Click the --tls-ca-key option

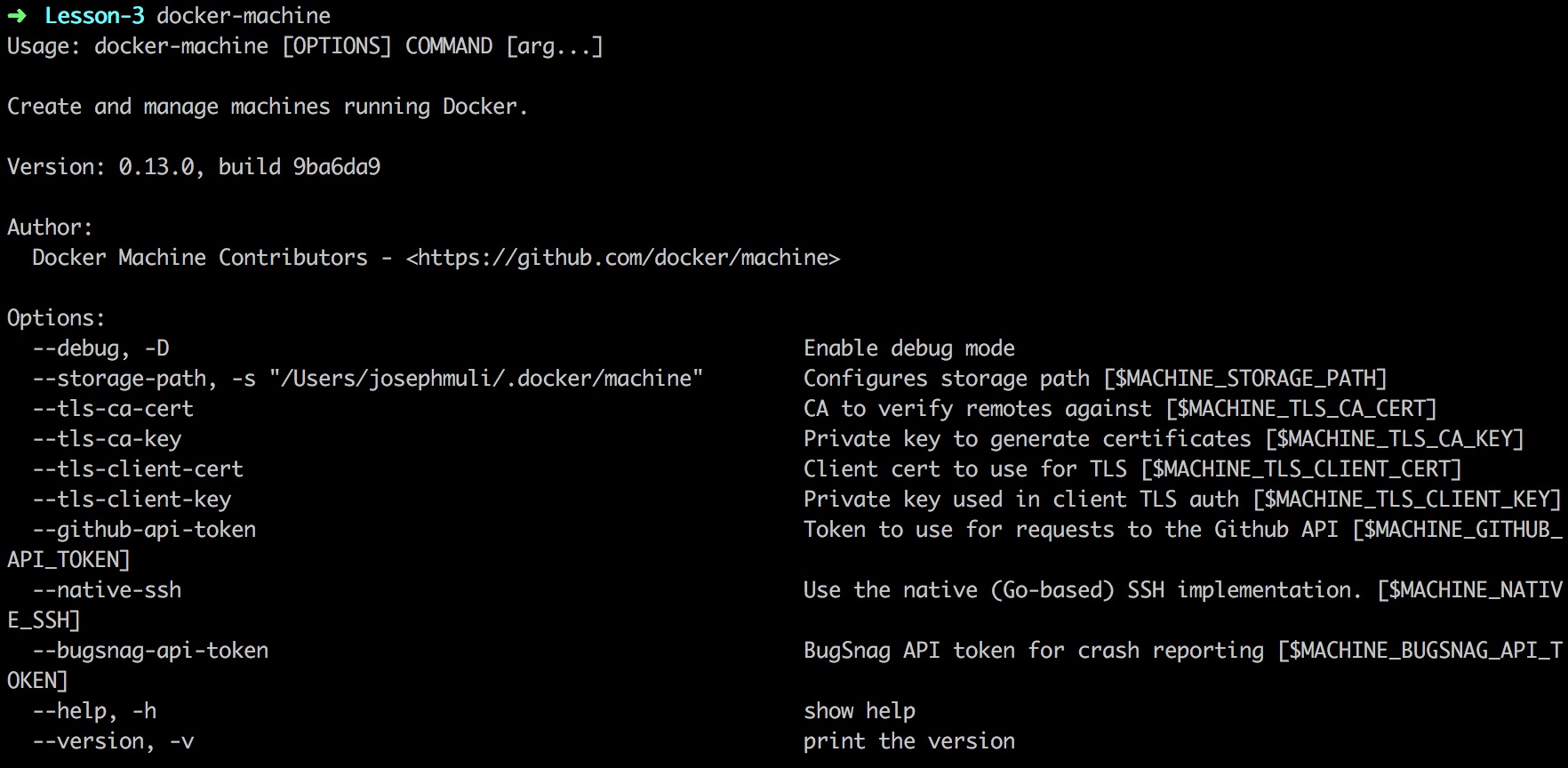[107, 439]
